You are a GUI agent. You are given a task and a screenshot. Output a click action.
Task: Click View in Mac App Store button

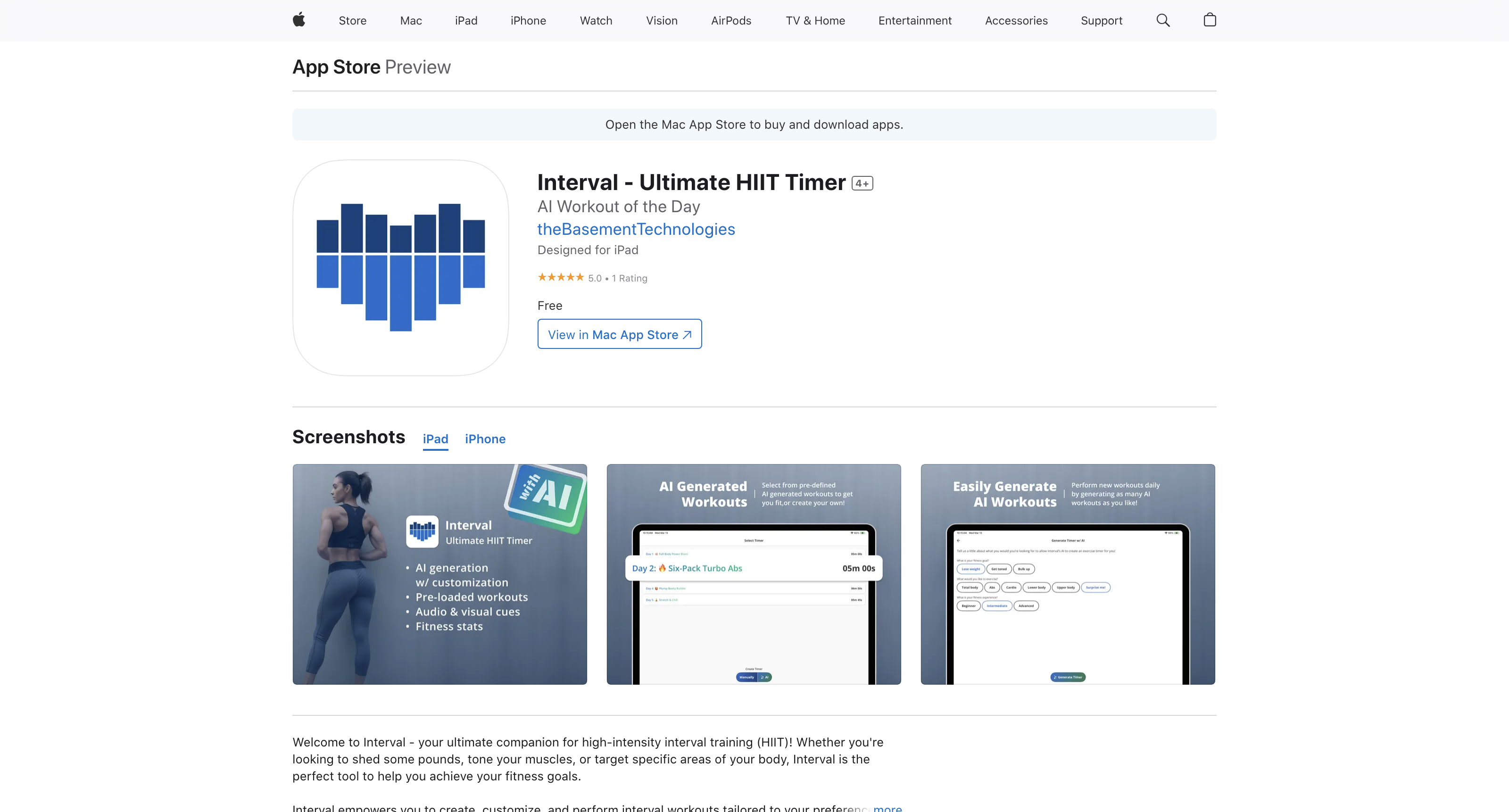click(620, 334)
